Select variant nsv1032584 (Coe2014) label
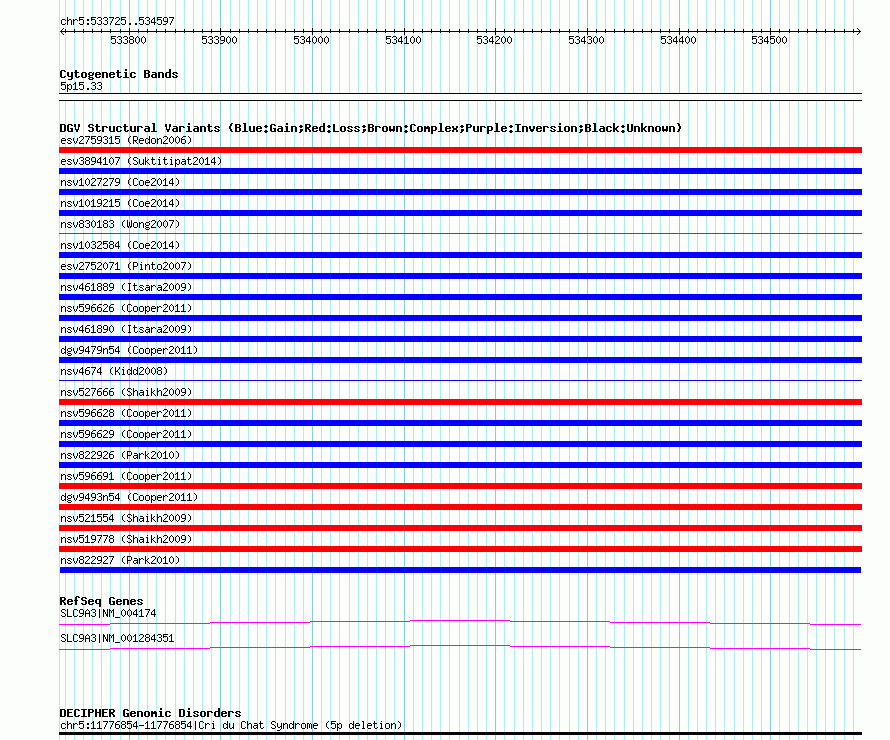This screenshot has height=740, width=890. pyautogui.click(x=120, y=245)
